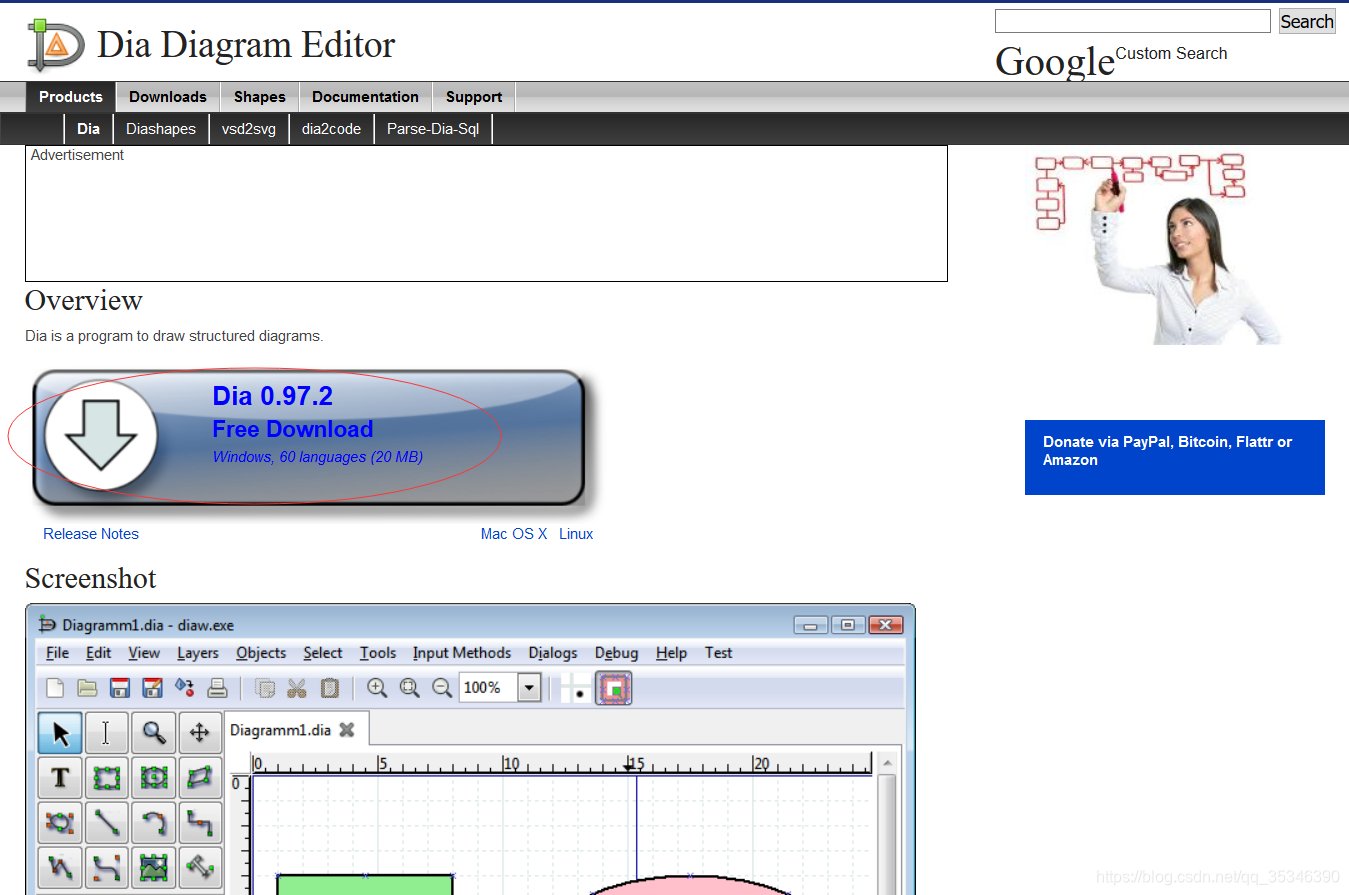Select the Polygon shape tool
The image size is (1349, 895).
click(x=200, y=778)
